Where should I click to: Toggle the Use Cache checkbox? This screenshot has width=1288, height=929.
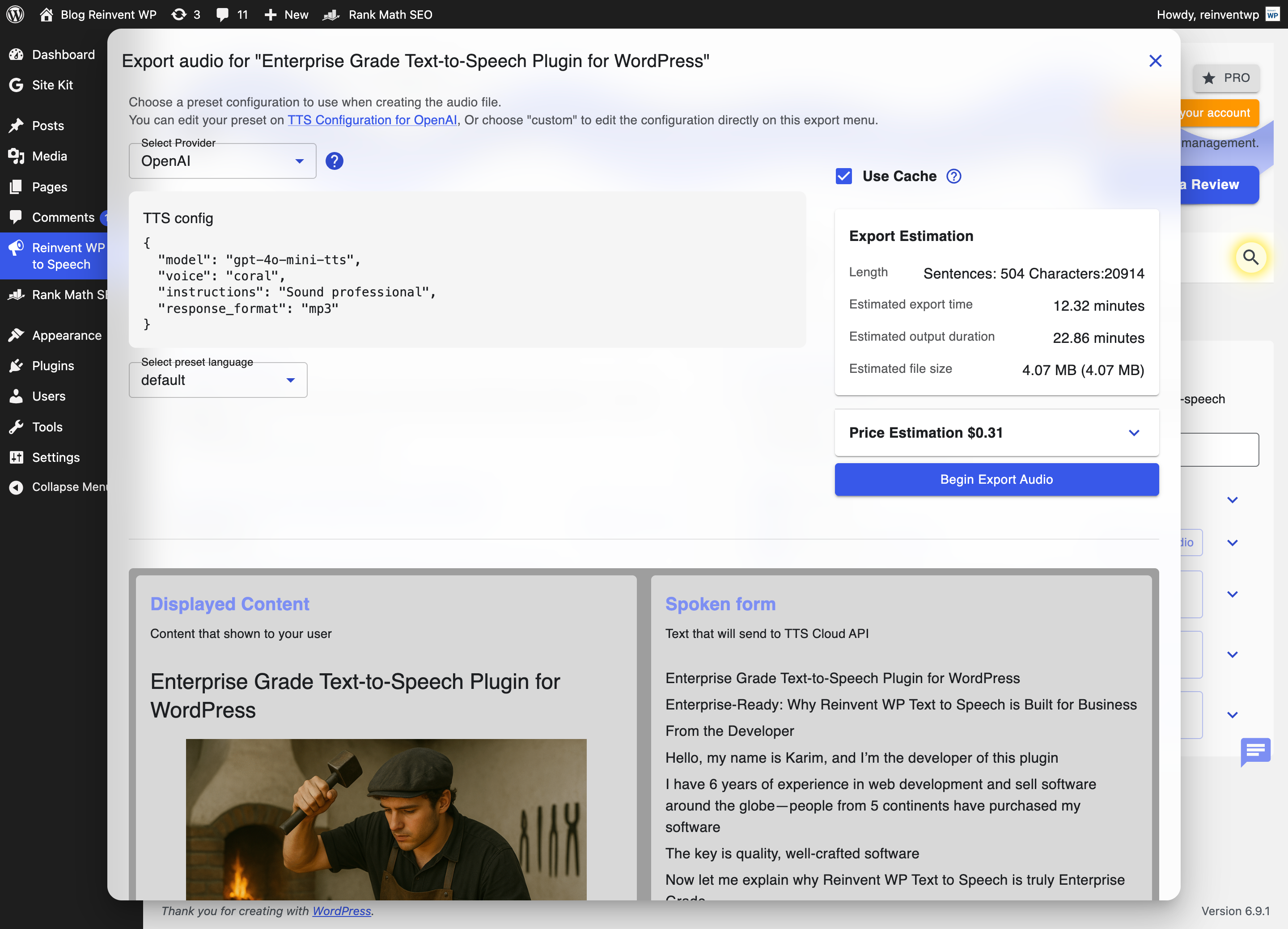coord(843,177)
